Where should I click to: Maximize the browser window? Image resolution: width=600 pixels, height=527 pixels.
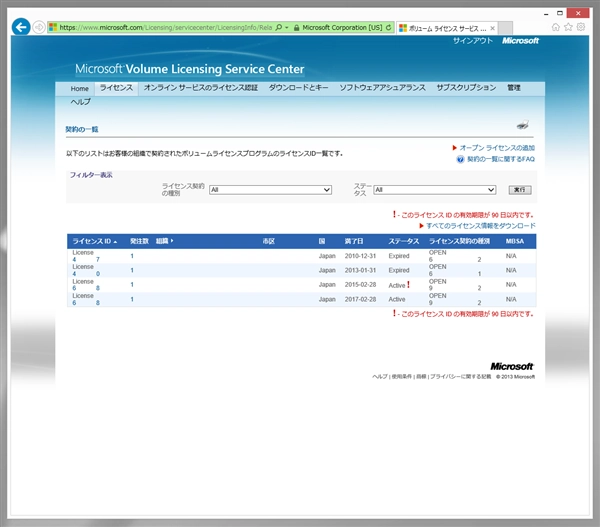[560, 13]
